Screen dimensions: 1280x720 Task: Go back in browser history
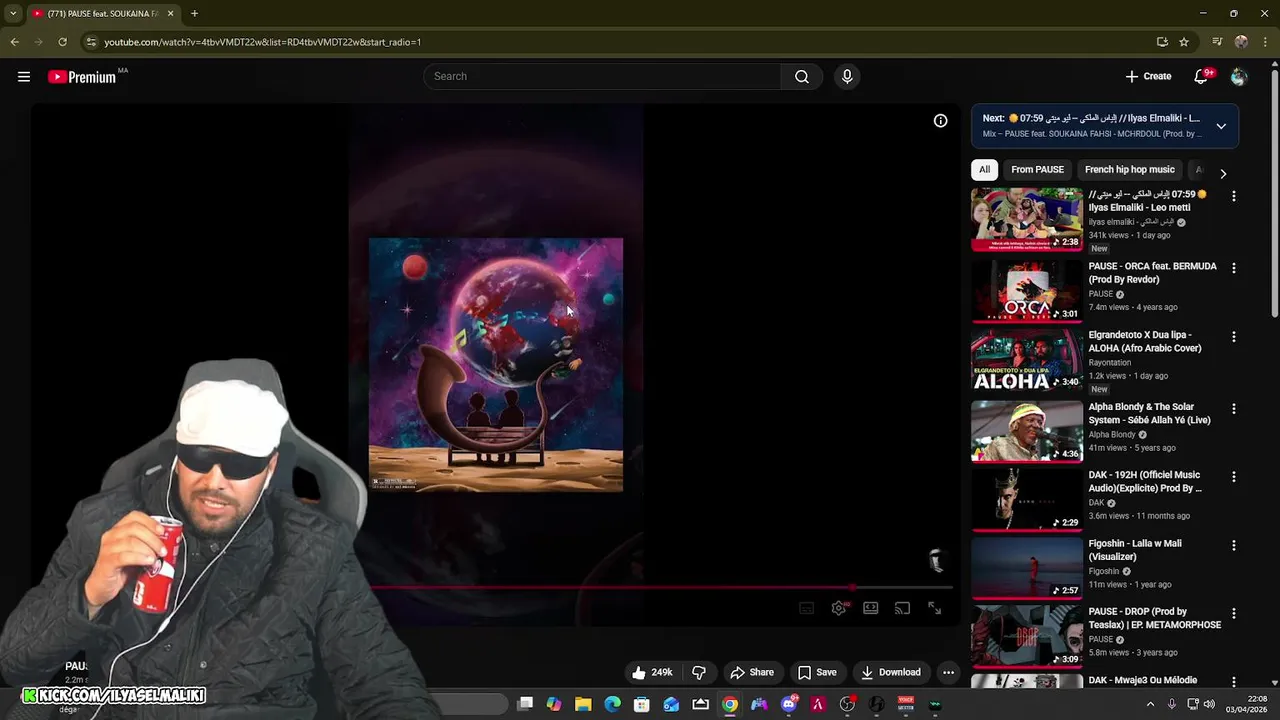pos(14,42)
